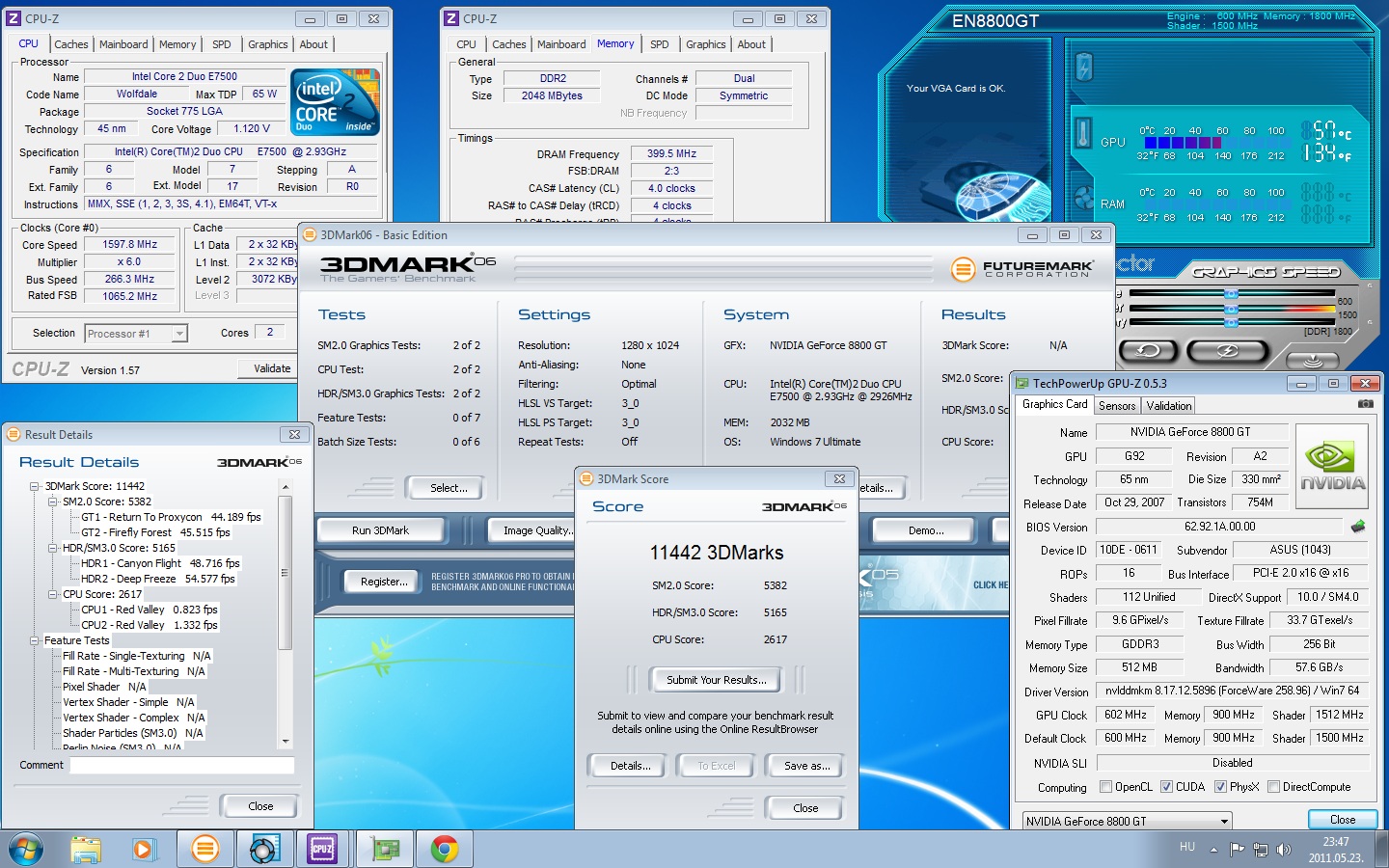The image size is (1389, 868).
Task: Click the network tray icon
Action: 1260,850
